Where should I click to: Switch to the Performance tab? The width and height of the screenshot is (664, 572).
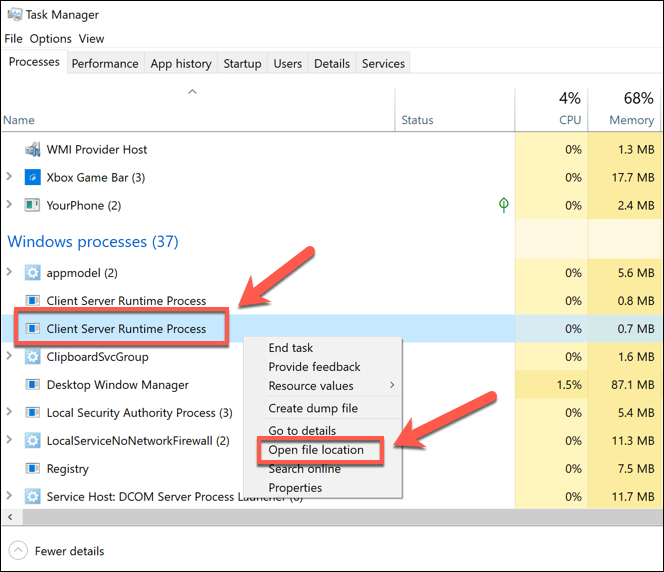click(105, 64)
